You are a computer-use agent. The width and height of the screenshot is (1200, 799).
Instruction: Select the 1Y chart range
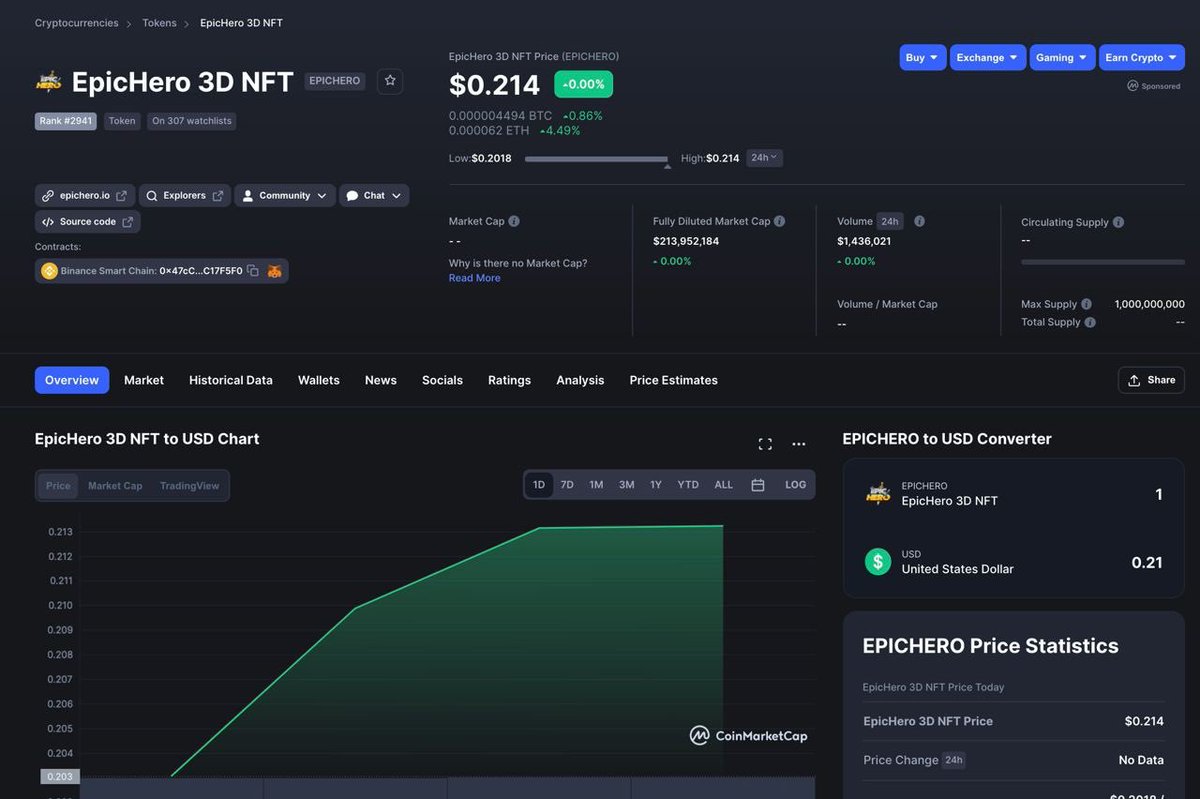click(656, 485)
